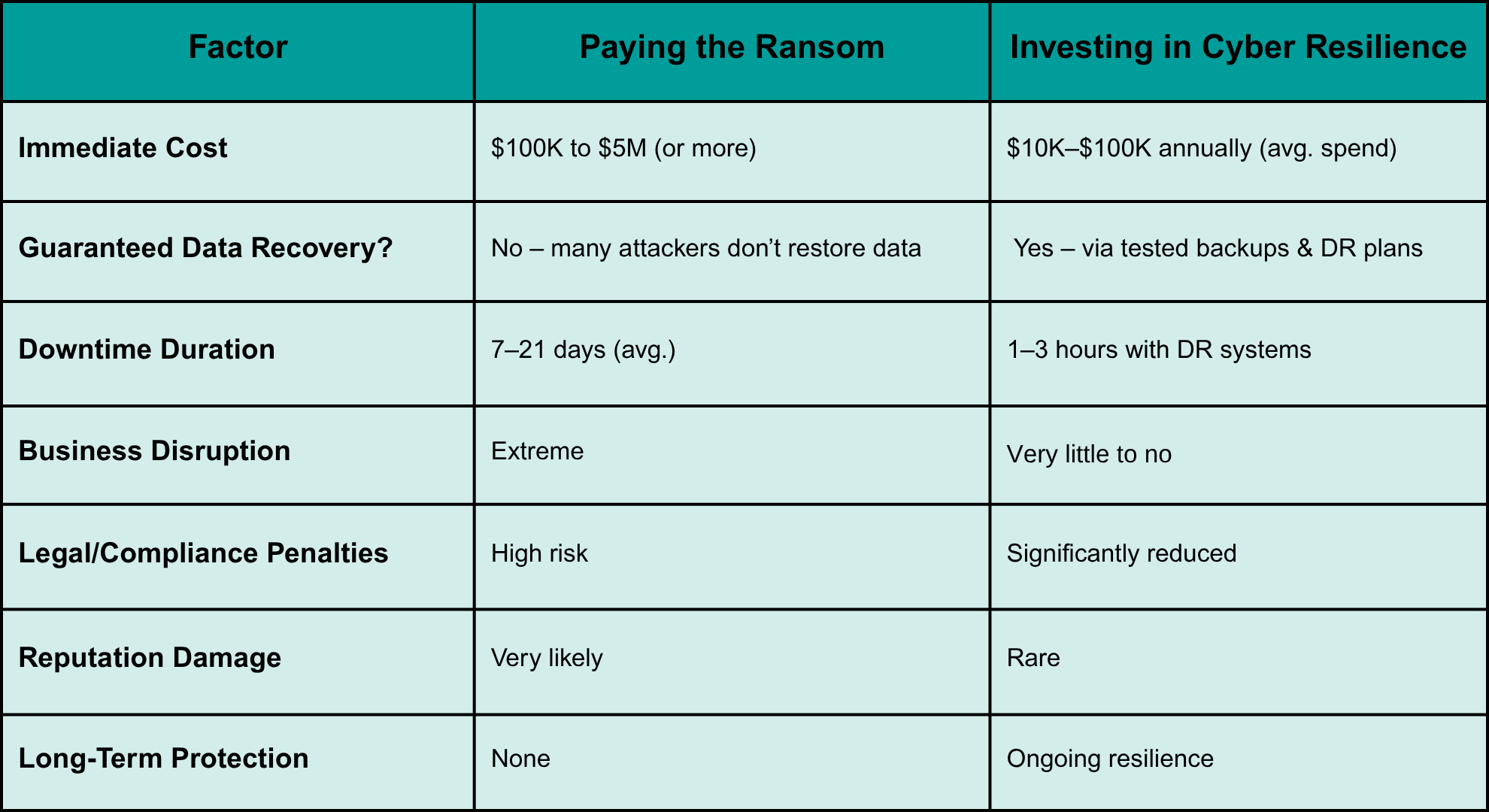Select the Immediate Cost row label
1489x812 pixels.
123,148
